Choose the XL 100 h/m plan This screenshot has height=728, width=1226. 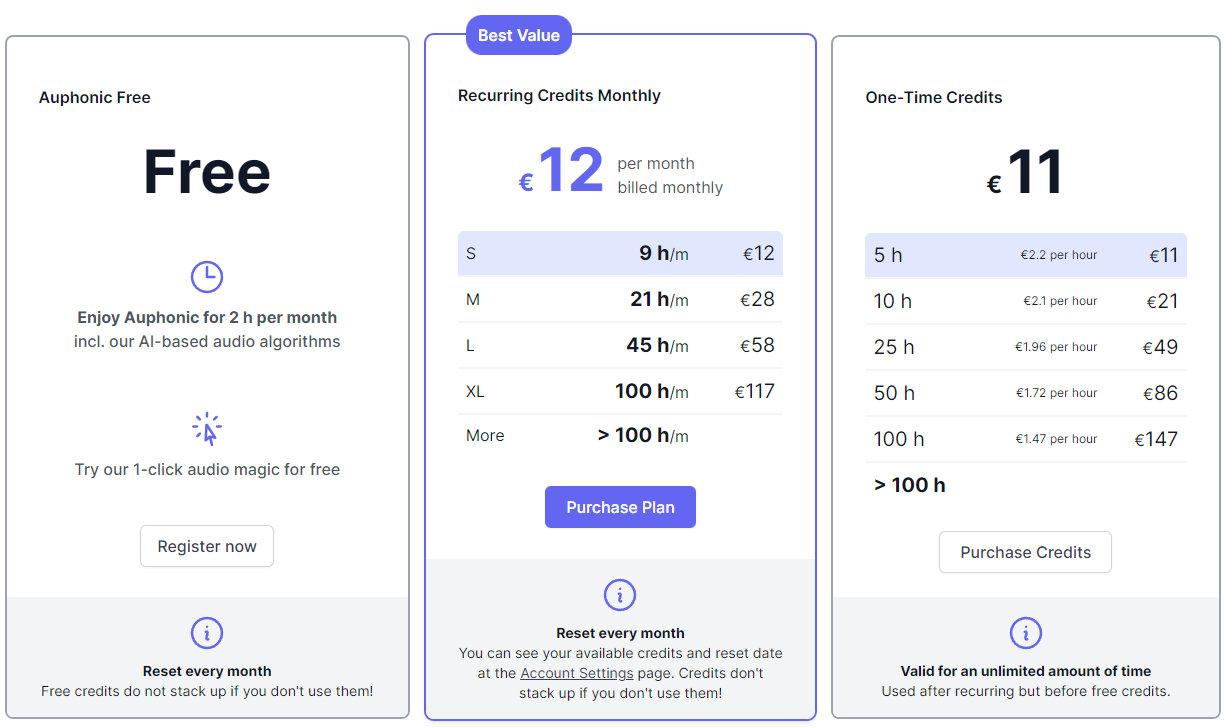(620, 391)
